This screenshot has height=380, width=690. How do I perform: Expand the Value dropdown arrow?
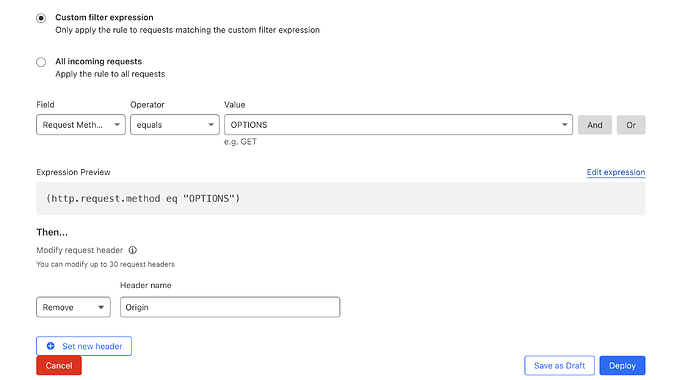(564, 125)
